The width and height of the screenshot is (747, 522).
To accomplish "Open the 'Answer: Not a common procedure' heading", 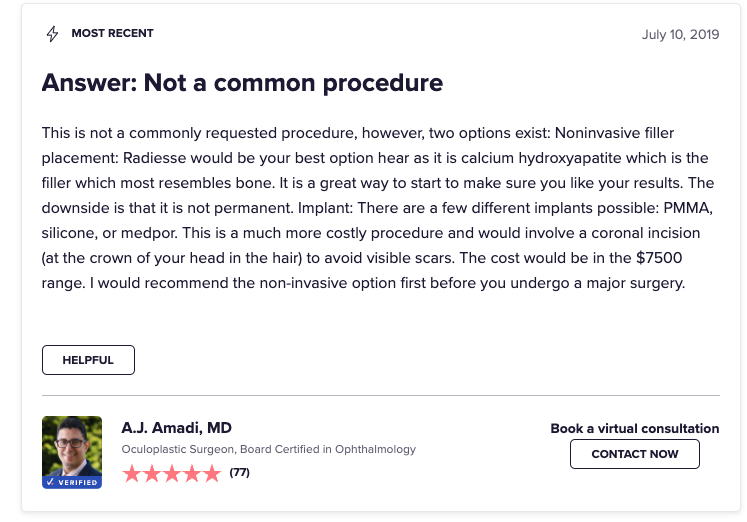I will coord(242,83).
